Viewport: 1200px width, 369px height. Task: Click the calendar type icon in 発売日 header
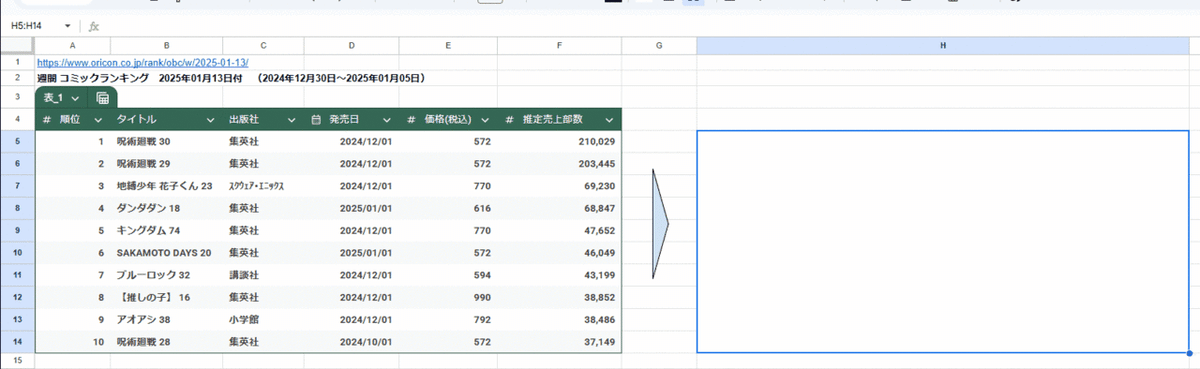(x=316, y=120)
